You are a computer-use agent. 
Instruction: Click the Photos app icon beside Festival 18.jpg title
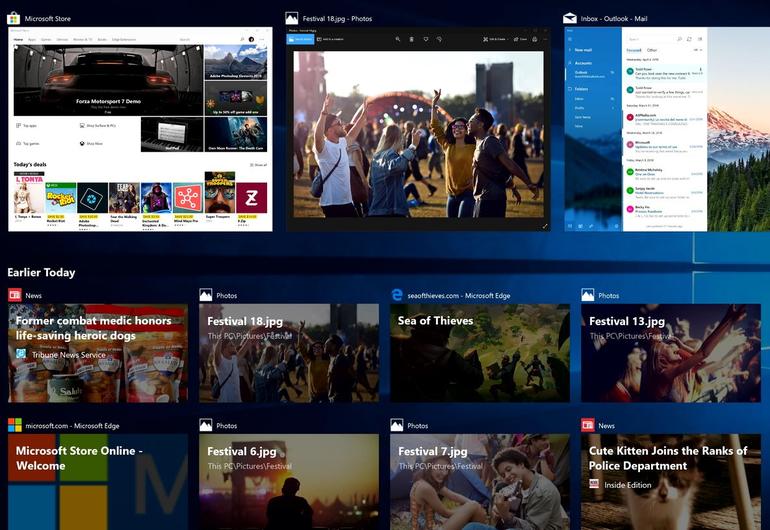(x=292, y=18)
